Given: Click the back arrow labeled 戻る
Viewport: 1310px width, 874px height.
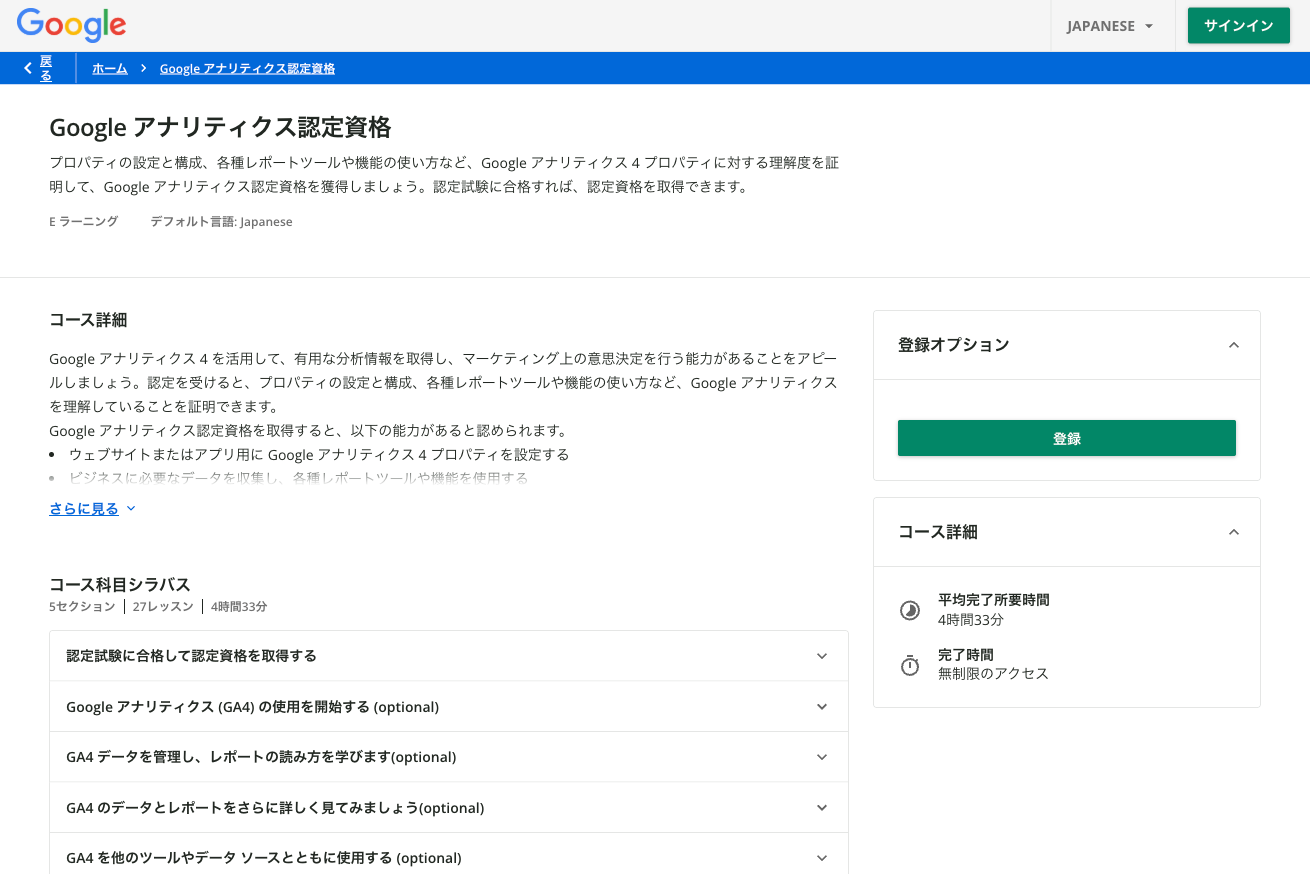Looking at the screenshot, I should tap(38, 68).
